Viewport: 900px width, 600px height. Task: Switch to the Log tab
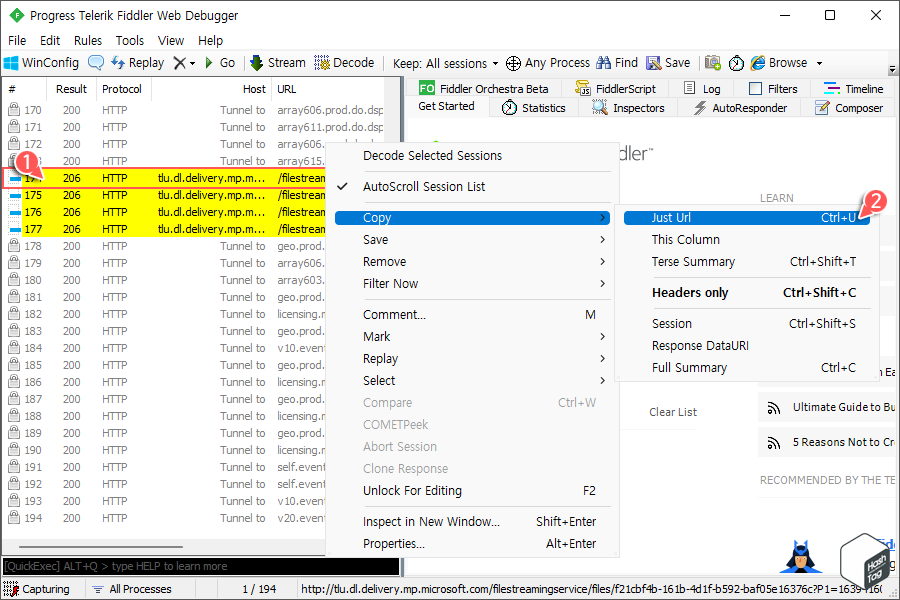pyautogui.click(x=701, y=88)
